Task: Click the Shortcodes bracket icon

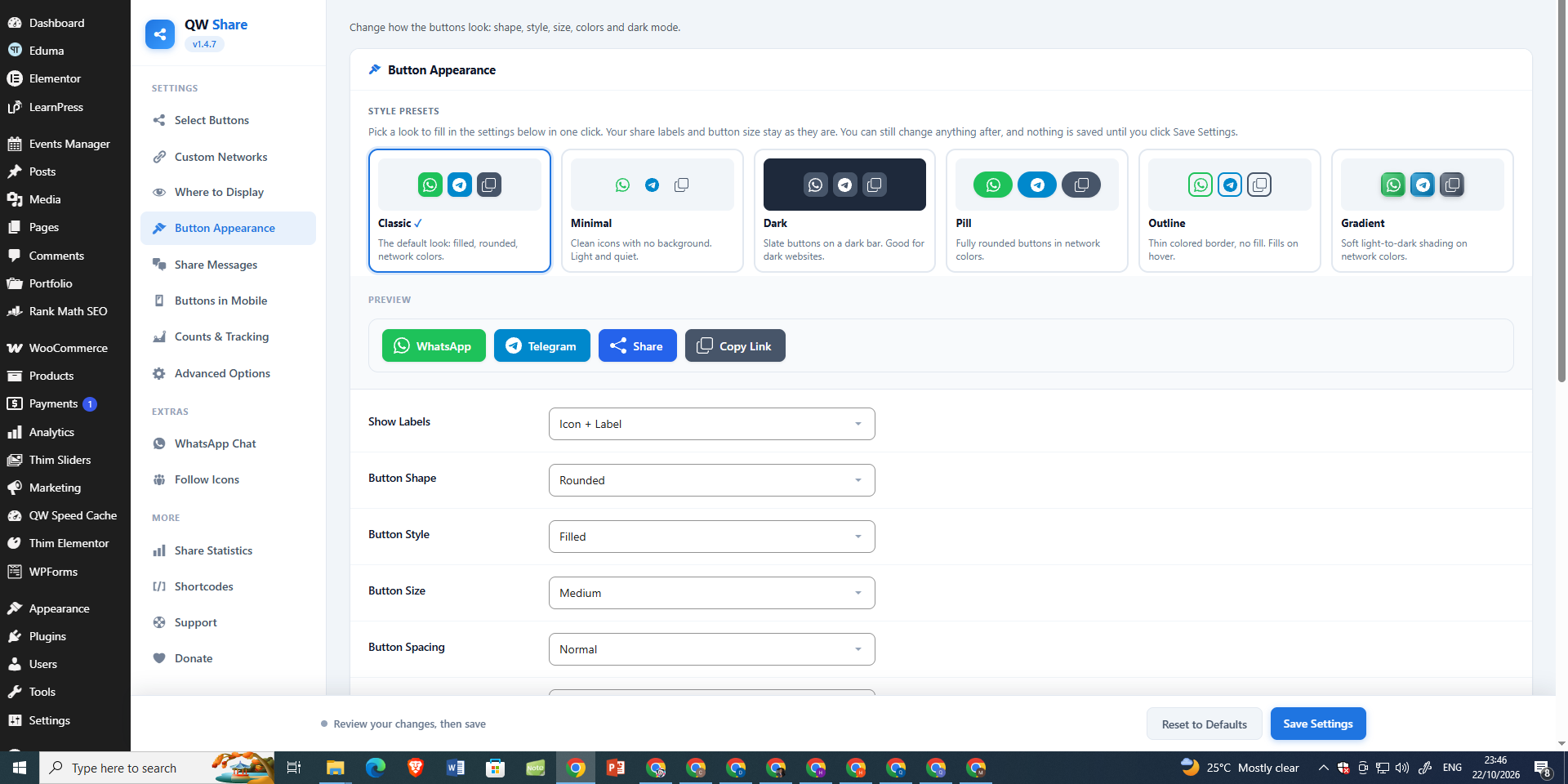Action: click(x=159, y=586)
